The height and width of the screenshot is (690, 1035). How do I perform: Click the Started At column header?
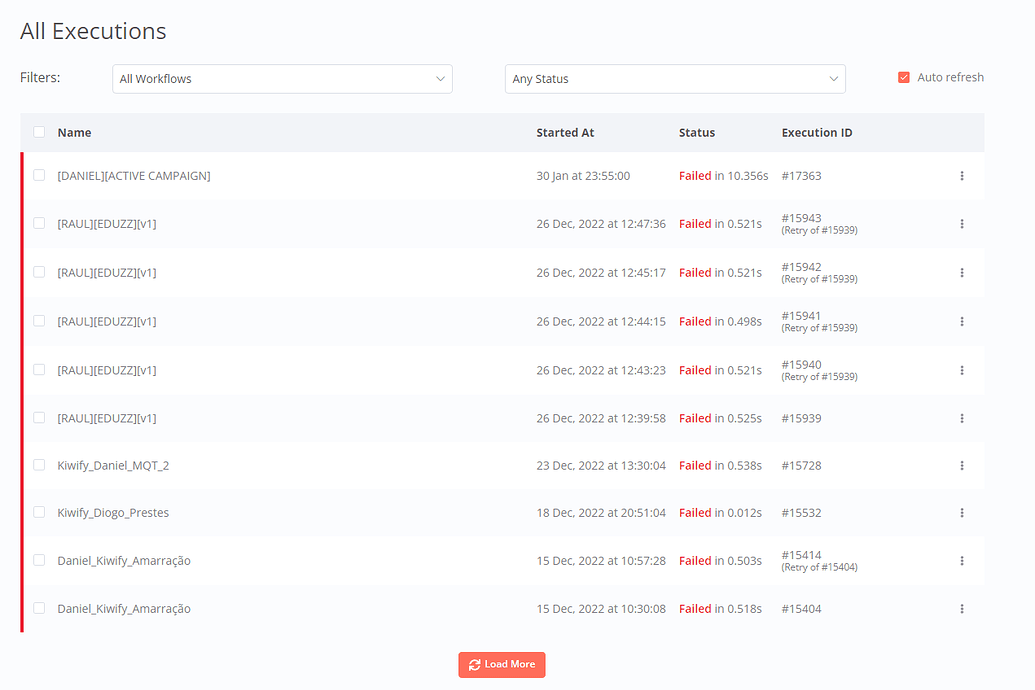point(565,133)
